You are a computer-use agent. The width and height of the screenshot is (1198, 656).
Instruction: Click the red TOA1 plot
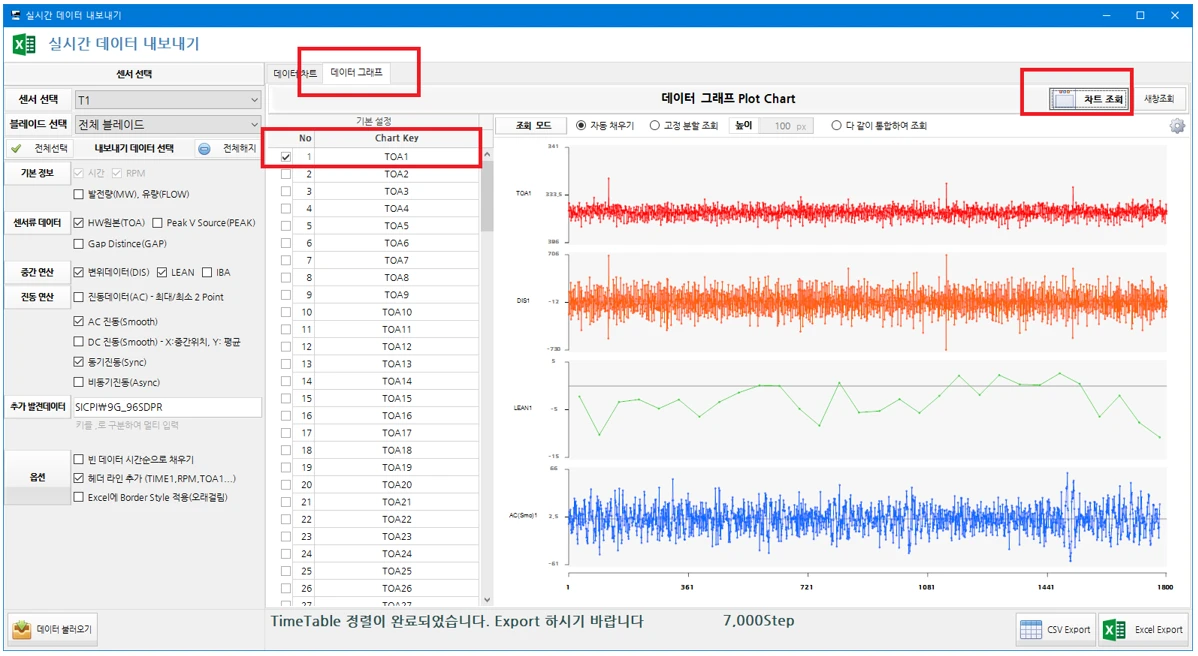point(867,212)
